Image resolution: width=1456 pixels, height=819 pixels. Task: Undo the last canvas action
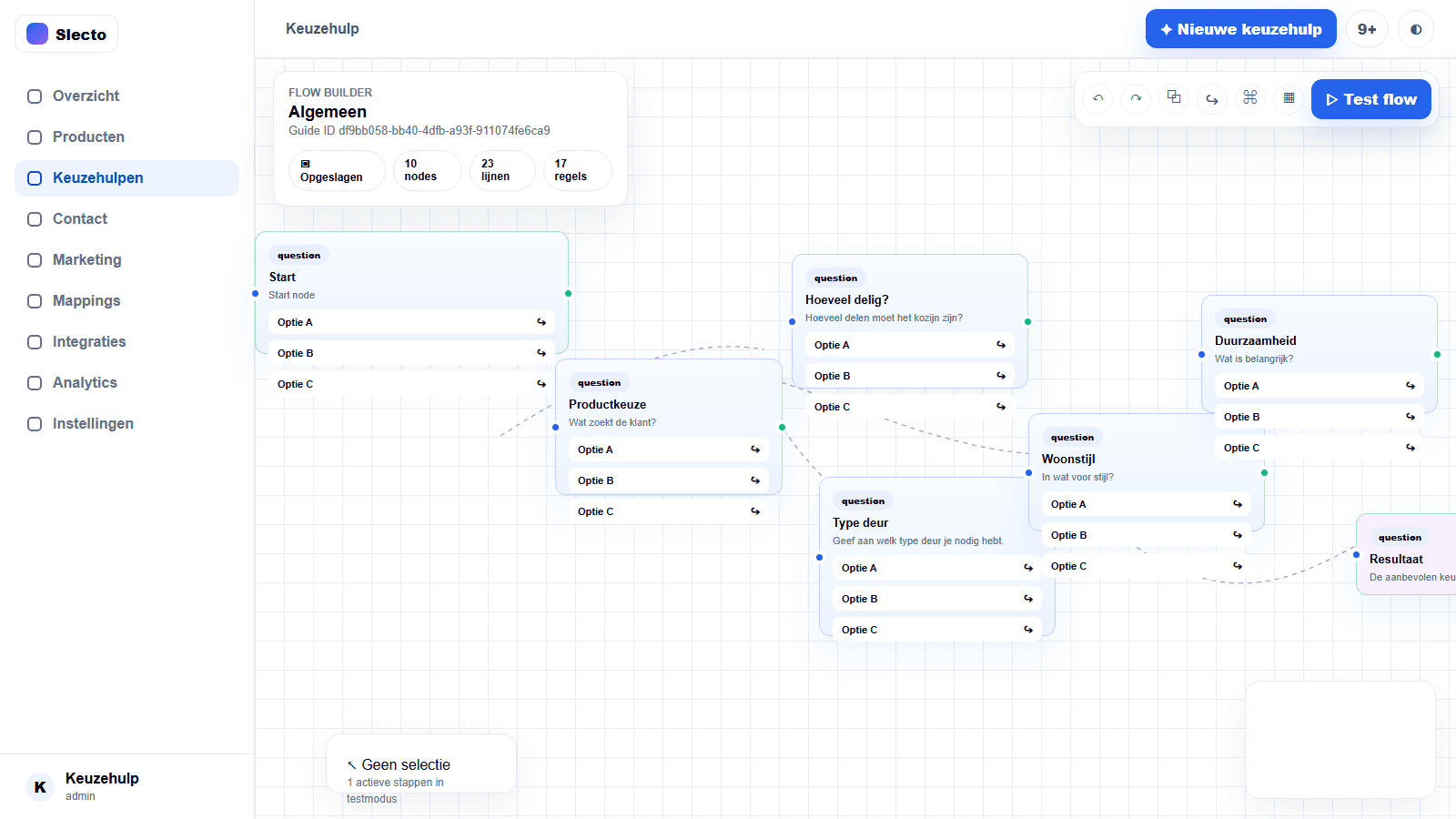(x=1098, y=98)
